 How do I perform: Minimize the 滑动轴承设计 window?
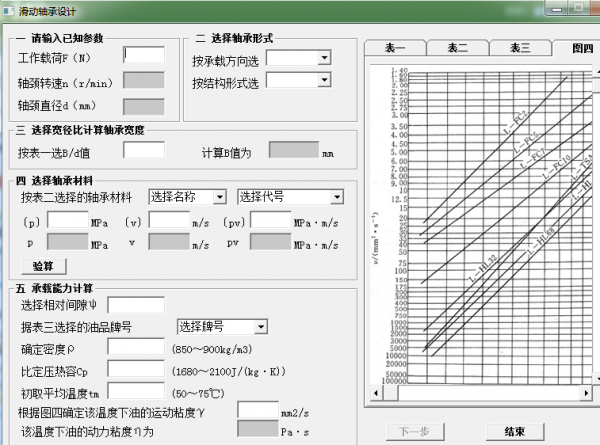[x=557, y=9]
